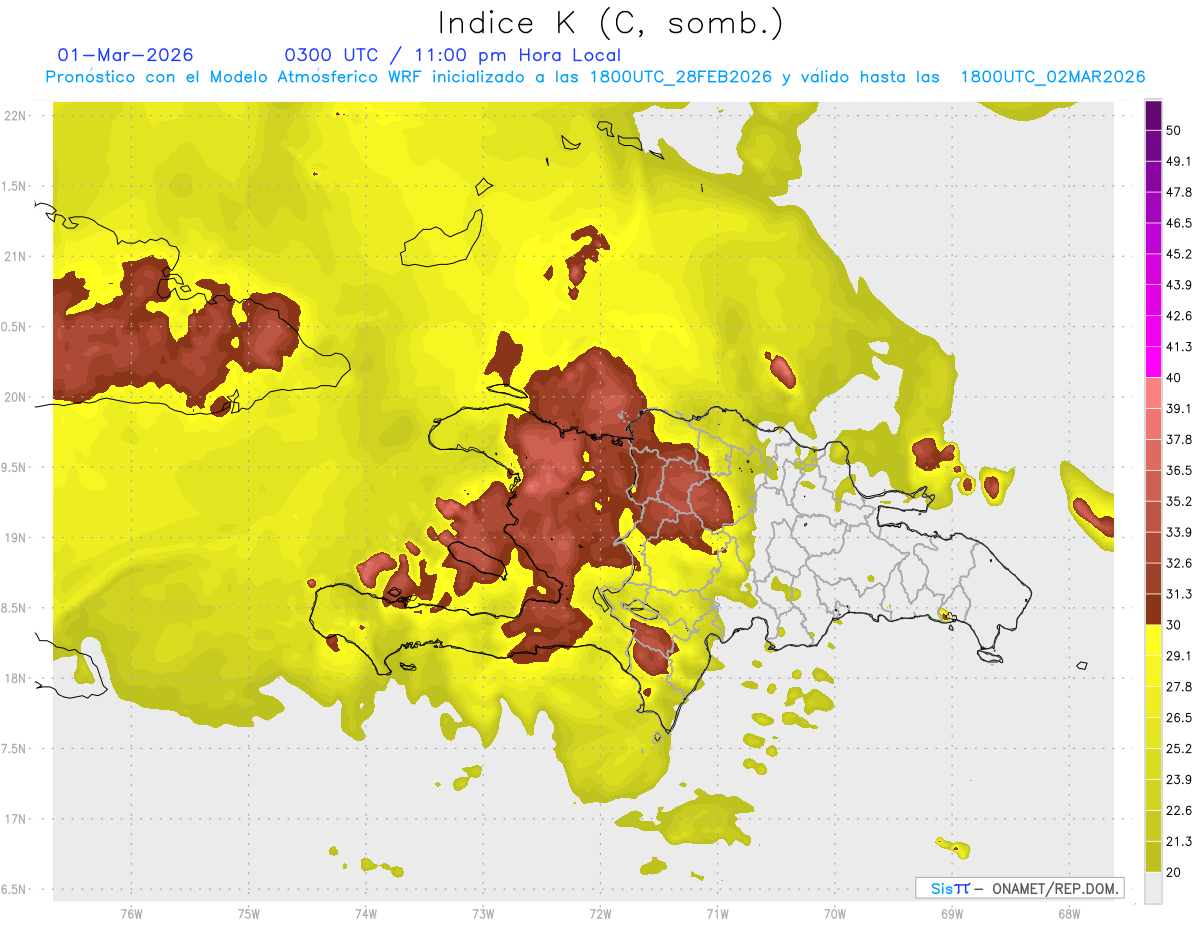Click the colorbar value label 32.6
This screenshot has height=927, width=1200.
point(1179,564)
